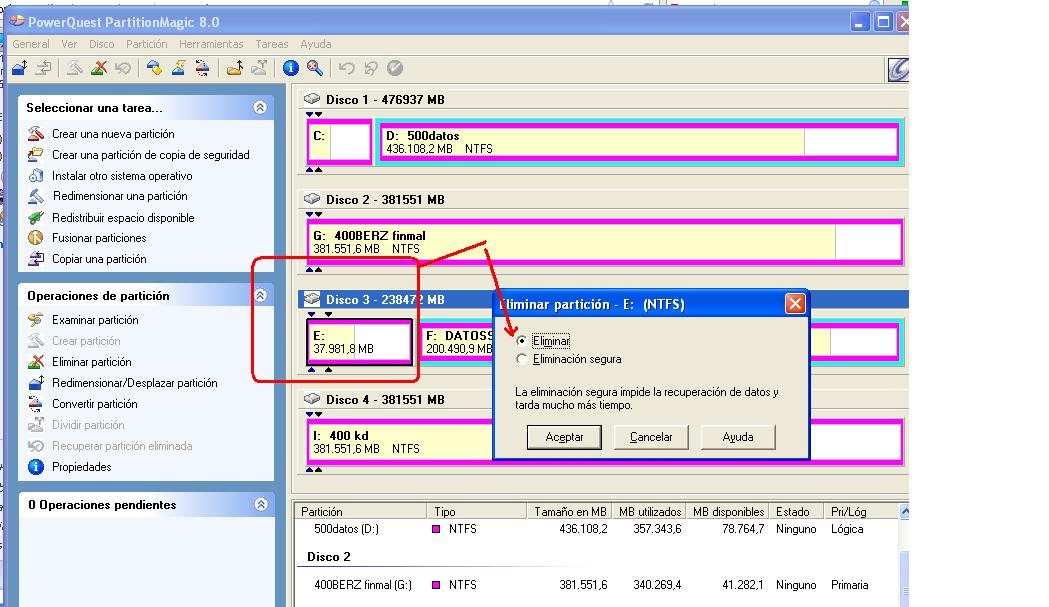Select the Eliminar radio option
The image size is (1049, 607).
click(521, 341)
